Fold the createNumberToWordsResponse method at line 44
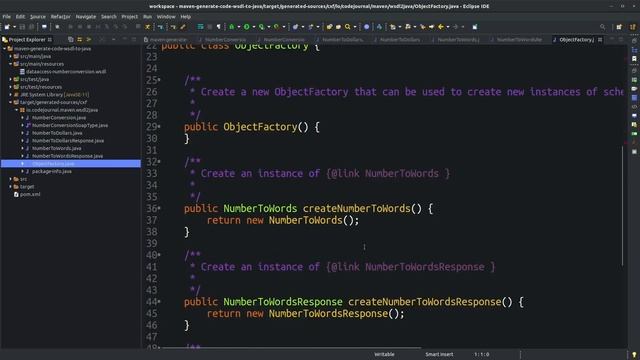The width and height of the screenshot is (640, 360). pyautogui.click(x=159, y=302)
